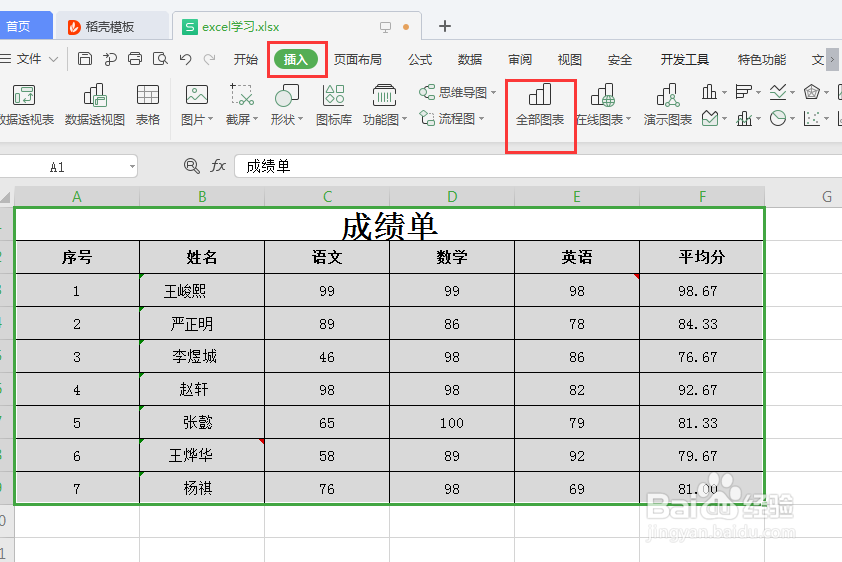Click the monitor icon on excel学习.xlsx tab
842x562 pixels.
coord(385,27)
